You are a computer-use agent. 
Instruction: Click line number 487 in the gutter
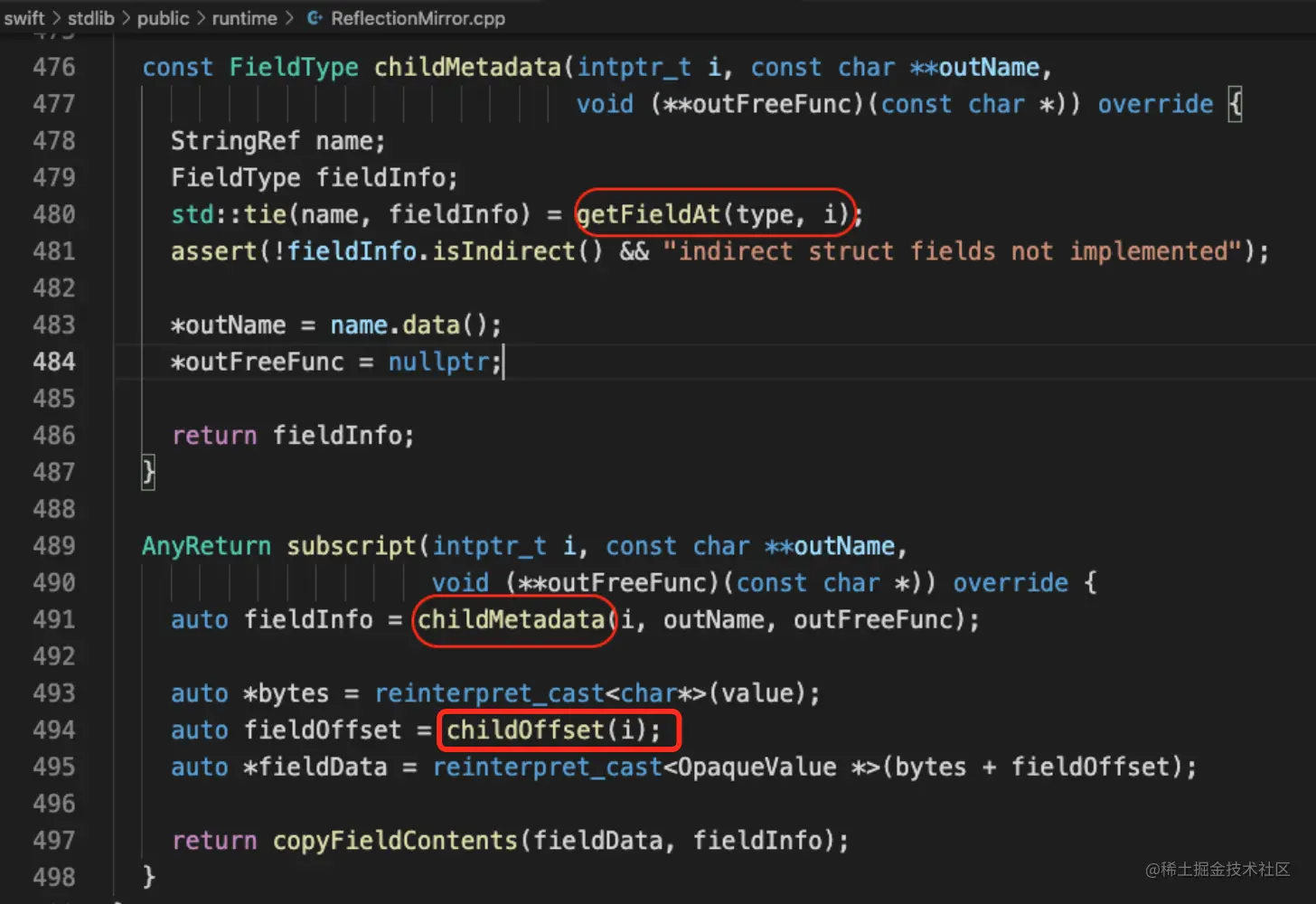coord(54,472)
